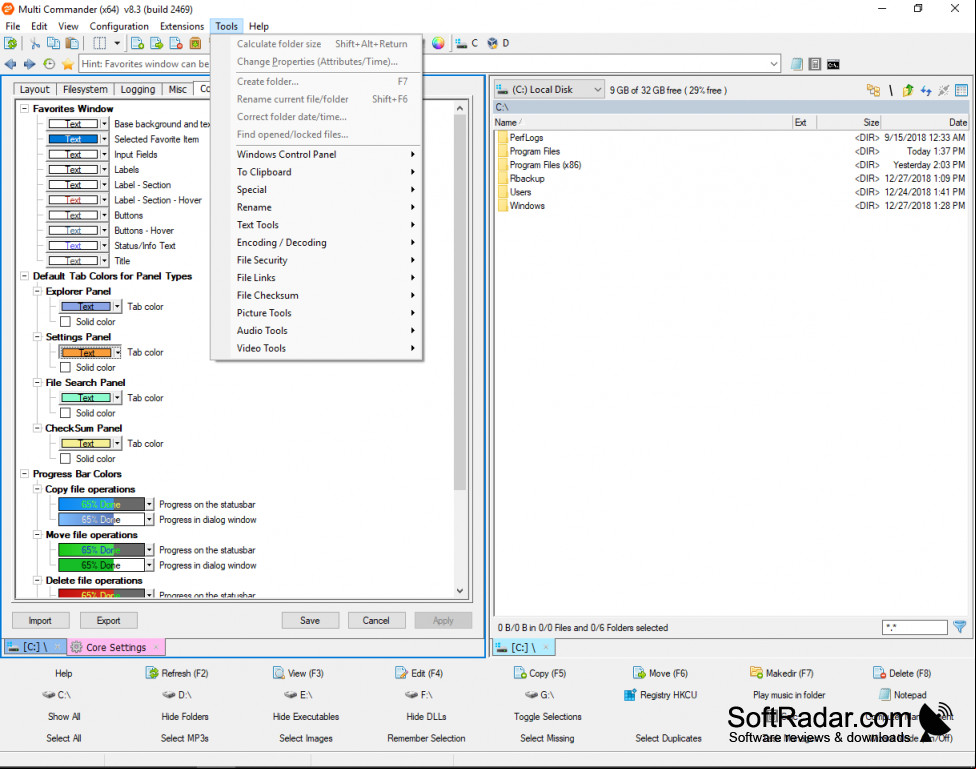Click the settings list vertical scrollbar
976x769 pixels.
tap(460, 350)
